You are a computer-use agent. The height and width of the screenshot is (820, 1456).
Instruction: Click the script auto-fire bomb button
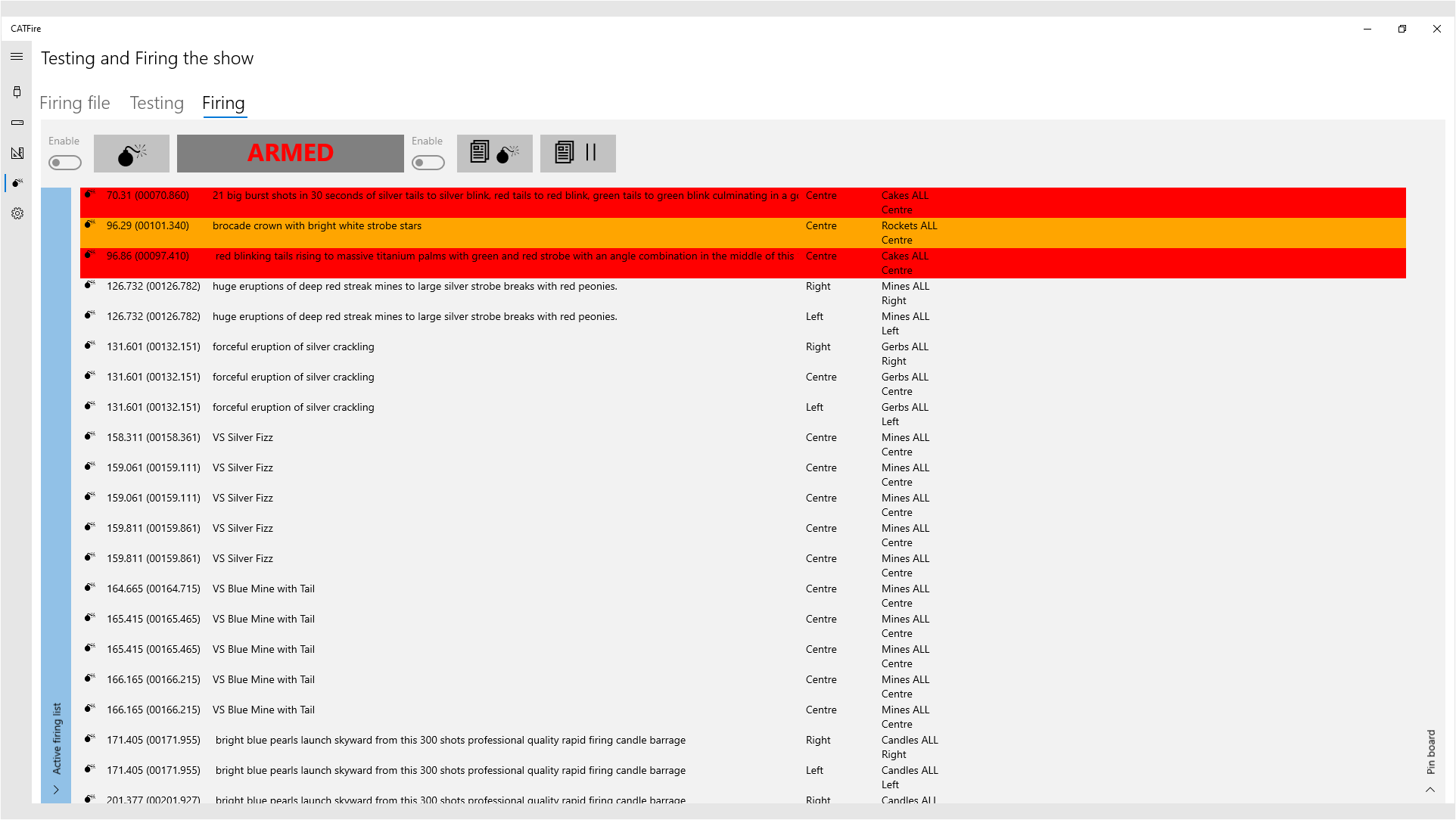[494, 154]
